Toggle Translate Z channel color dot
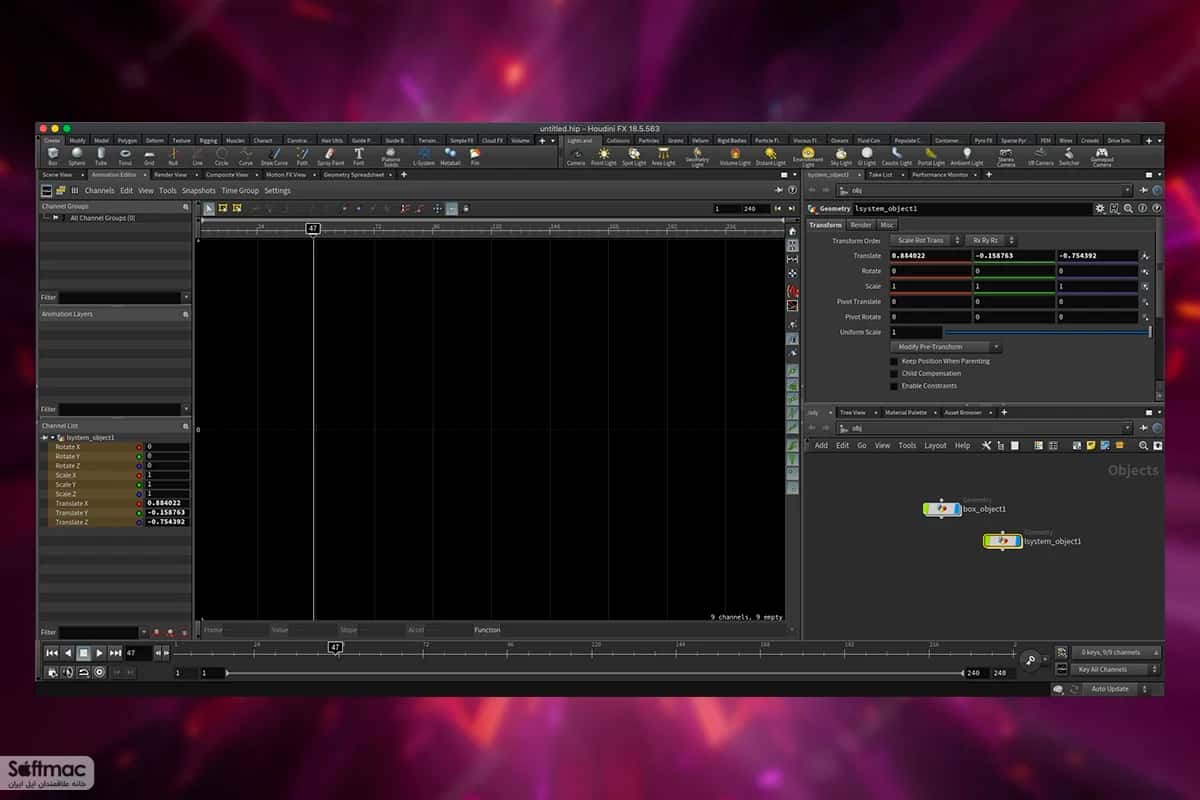This screenshot has width=1200, height=800. 138,522
